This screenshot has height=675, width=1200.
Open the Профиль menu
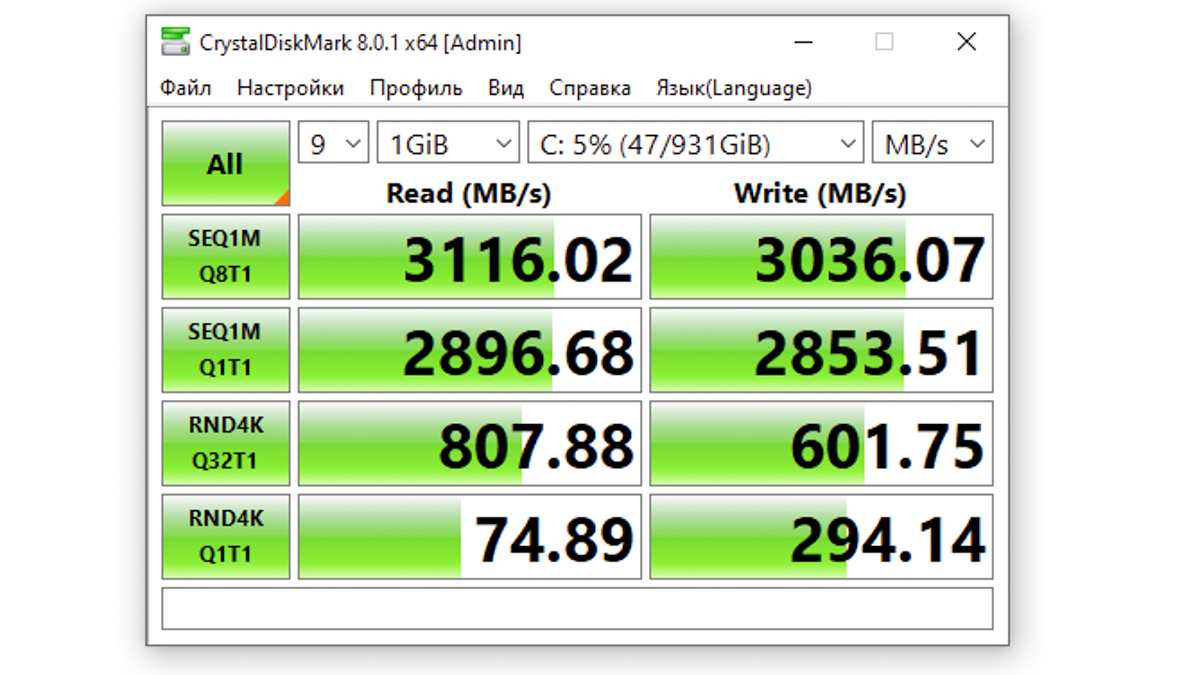coord(416,88)
